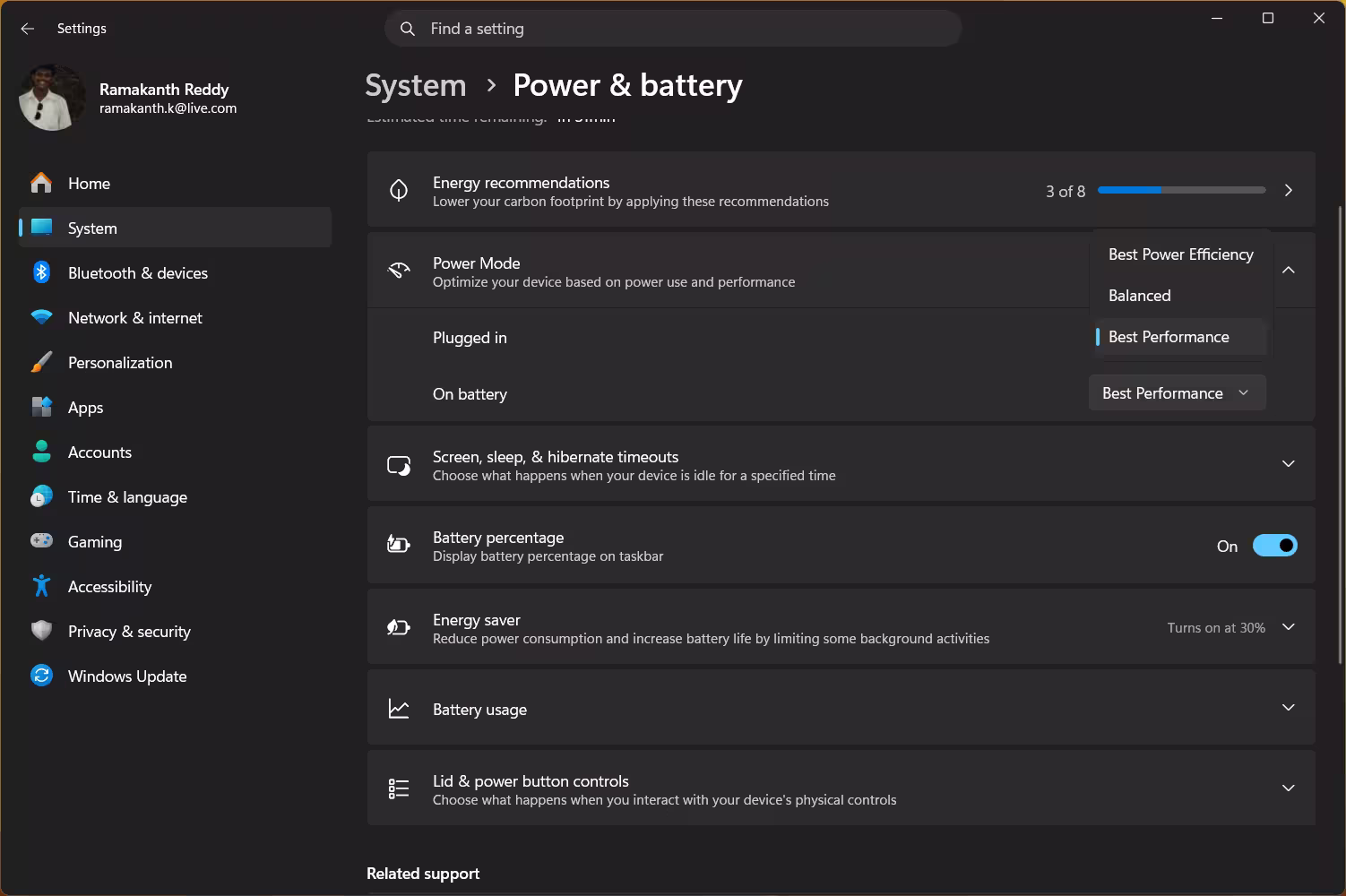Screen dimensions: 1346x896
Task: Click the Personalization paintbrush icon
Action: click(41, 362)
